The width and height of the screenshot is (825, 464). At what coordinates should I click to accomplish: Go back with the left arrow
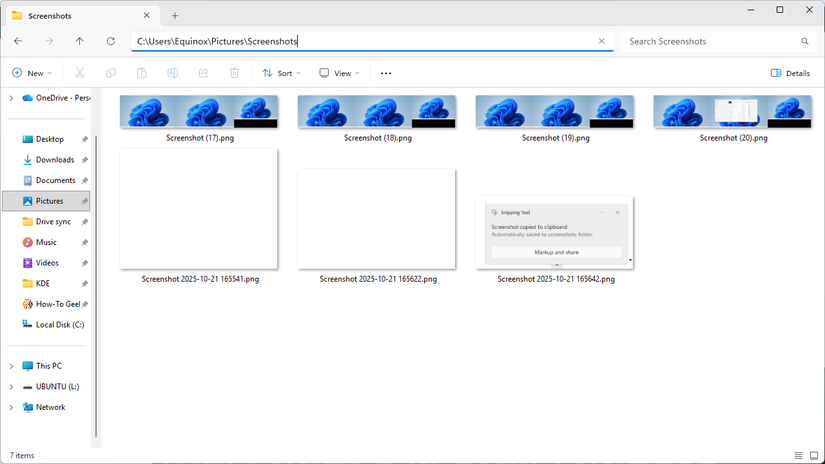click(x=18, y=41)
